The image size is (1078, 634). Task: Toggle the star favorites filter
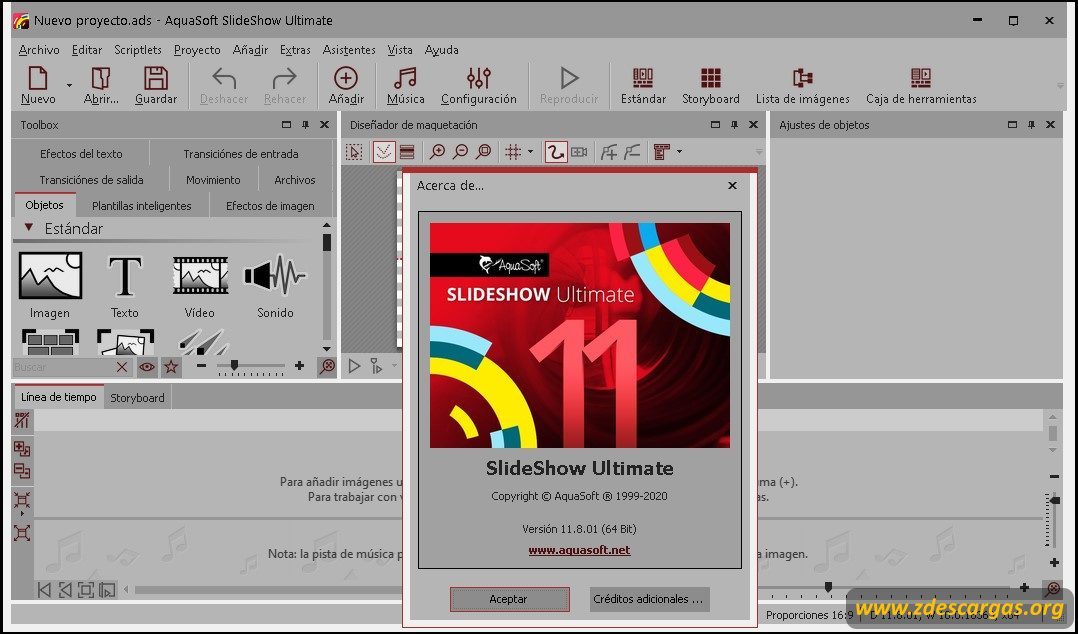click(171, 367)
